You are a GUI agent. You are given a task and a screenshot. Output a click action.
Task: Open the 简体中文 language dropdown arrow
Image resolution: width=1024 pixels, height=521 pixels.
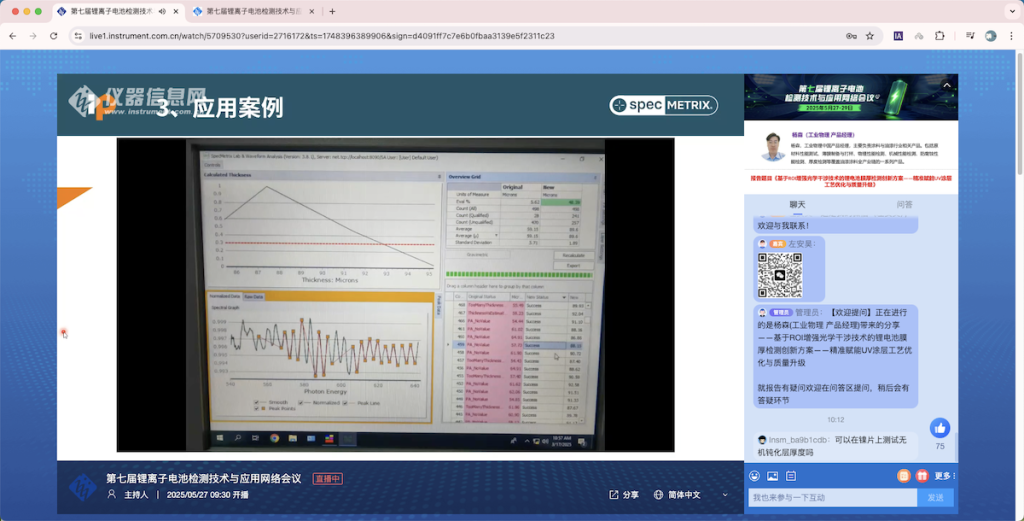725,495
